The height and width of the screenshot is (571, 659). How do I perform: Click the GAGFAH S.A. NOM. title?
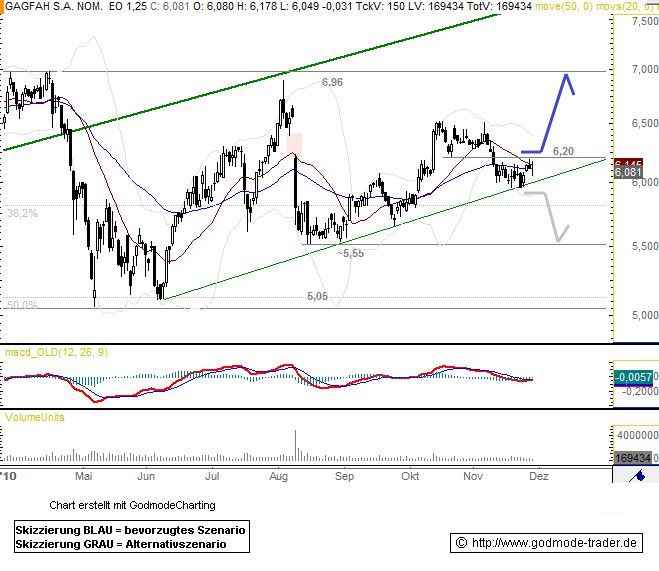coord(51,7)
